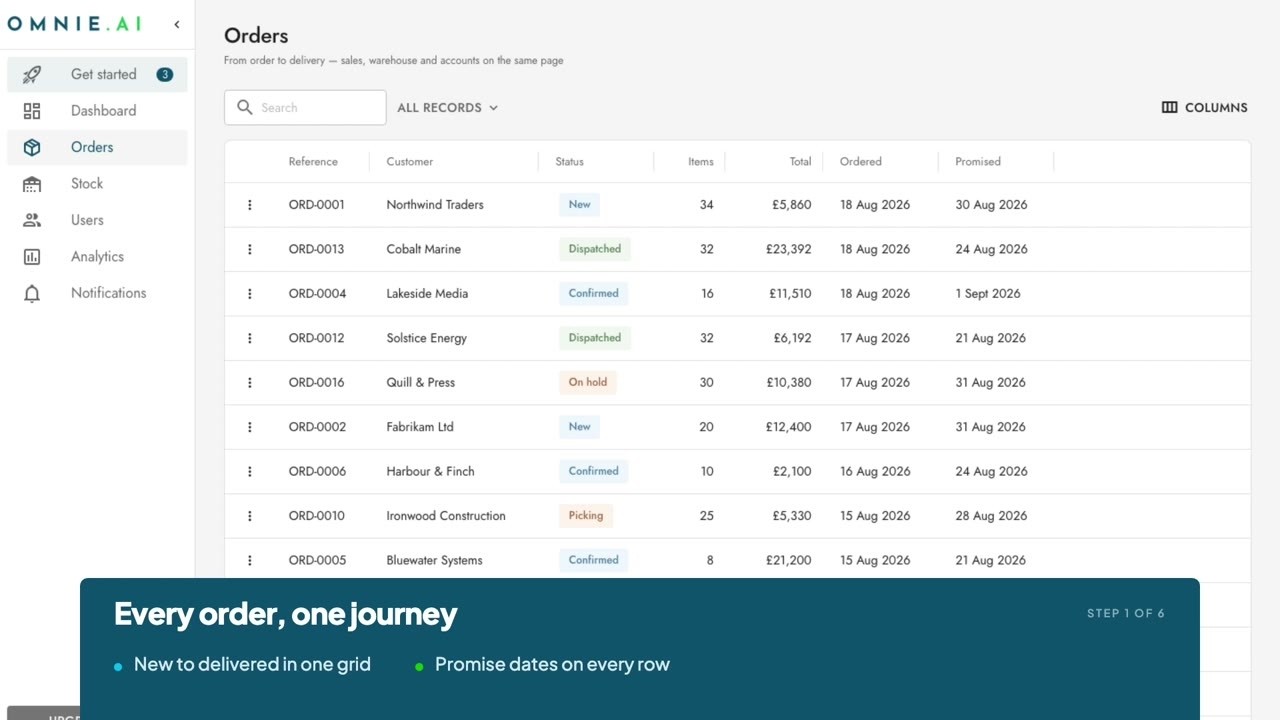Click the Get started badge showing 3
Image resolution: width=1280 pixels, height=720 pixels.
click(x=165, y=74)
